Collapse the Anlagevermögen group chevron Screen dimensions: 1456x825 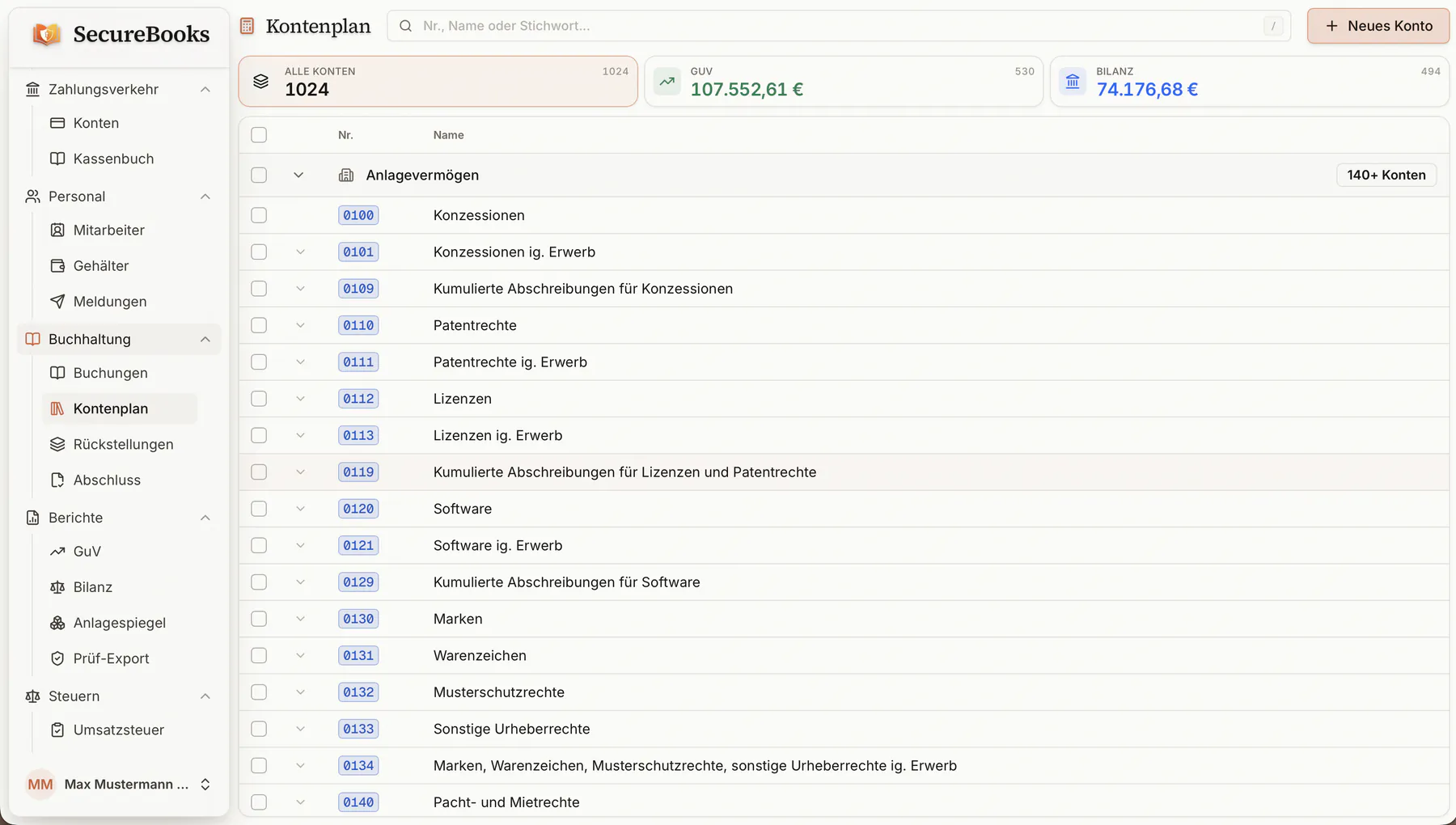(x=298, y=175)
